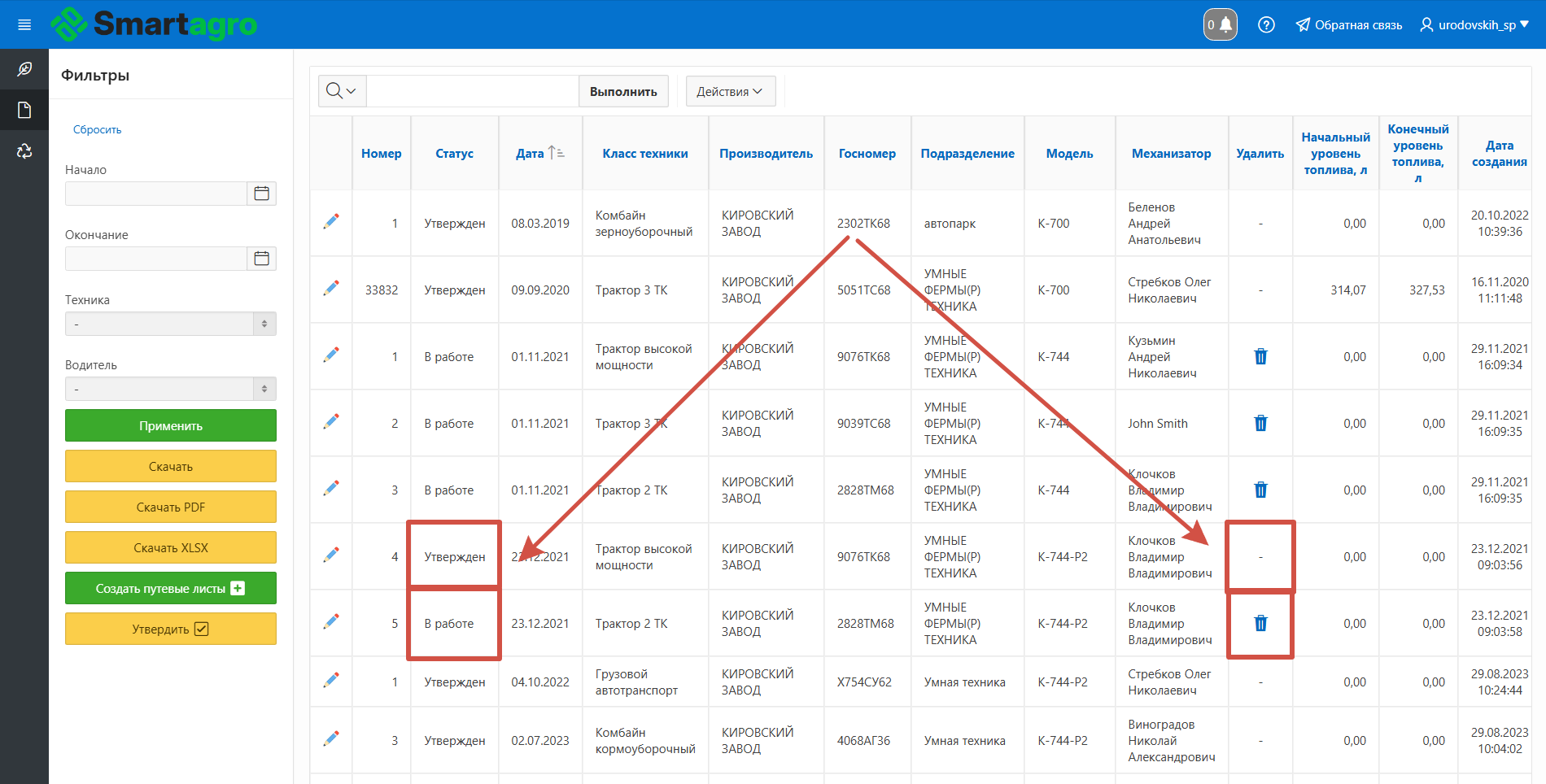Open the urodovskih_sp user menu
The height and width of the screenshot is (784, 1546).
click(x=1474, y=24)
